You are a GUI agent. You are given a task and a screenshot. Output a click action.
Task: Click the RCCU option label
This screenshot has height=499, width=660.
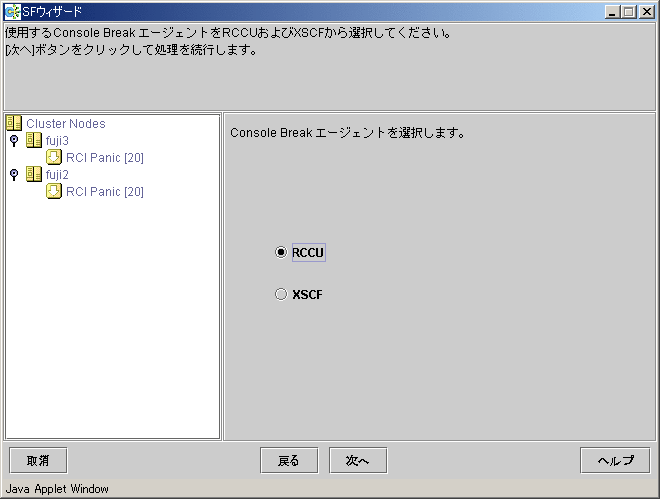[308, 252]
